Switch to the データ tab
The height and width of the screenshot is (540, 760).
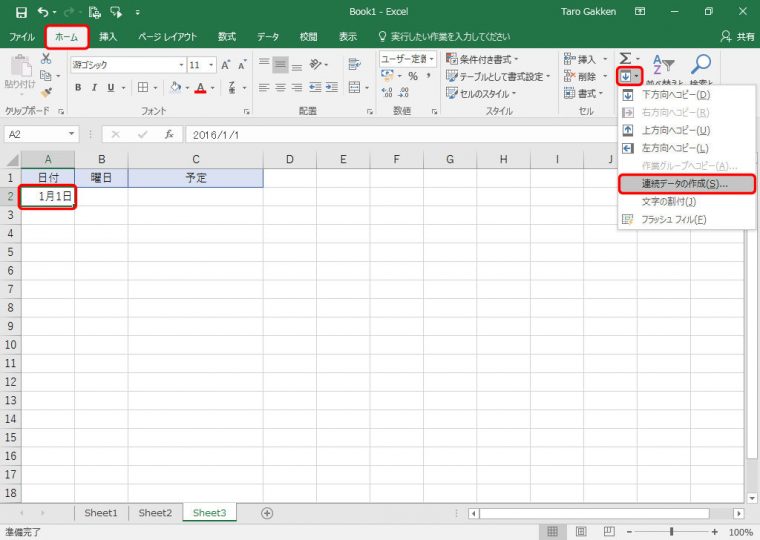click(x=268, y=37)
